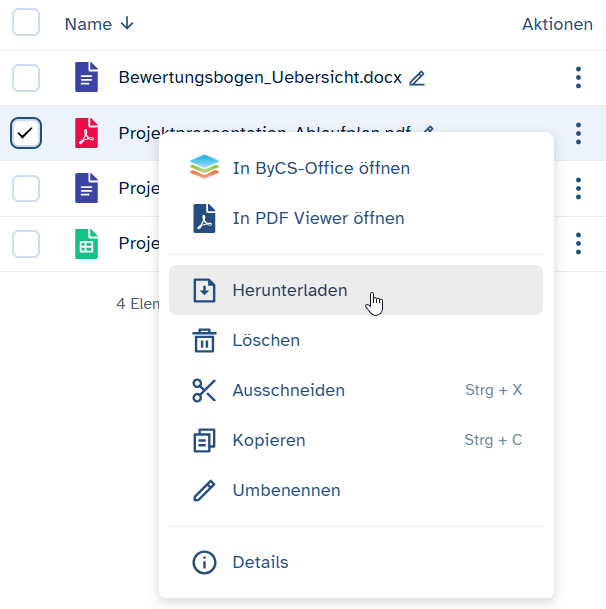Click the Details info circle icon
This screenshot has width=606, height=609.
204,563
